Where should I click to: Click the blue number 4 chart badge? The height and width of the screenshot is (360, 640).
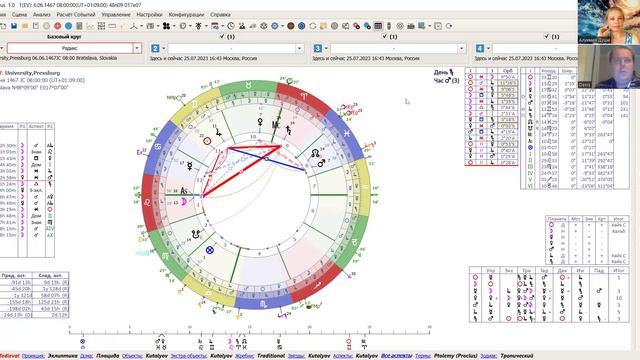(480, 49)
